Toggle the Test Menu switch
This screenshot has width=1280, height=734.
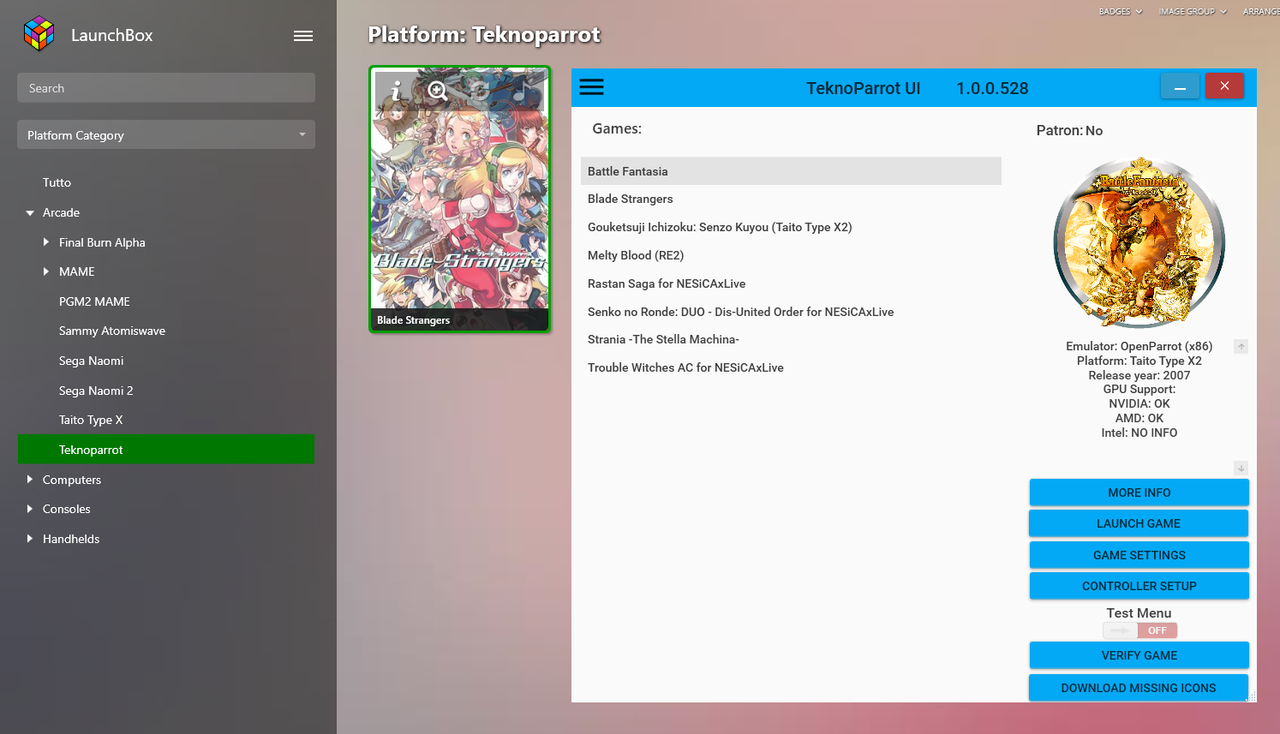point(1140,630)
